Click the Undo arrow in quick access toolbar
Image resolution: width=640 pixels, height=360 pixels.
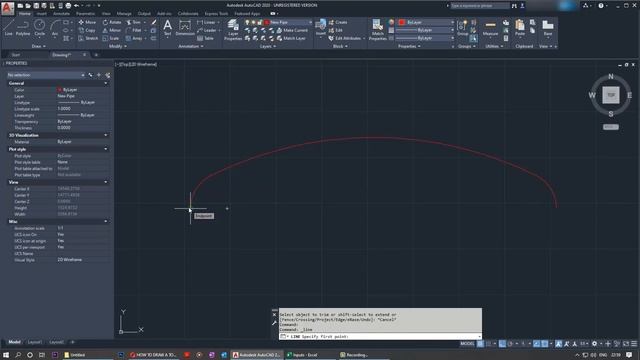point(76,6)
